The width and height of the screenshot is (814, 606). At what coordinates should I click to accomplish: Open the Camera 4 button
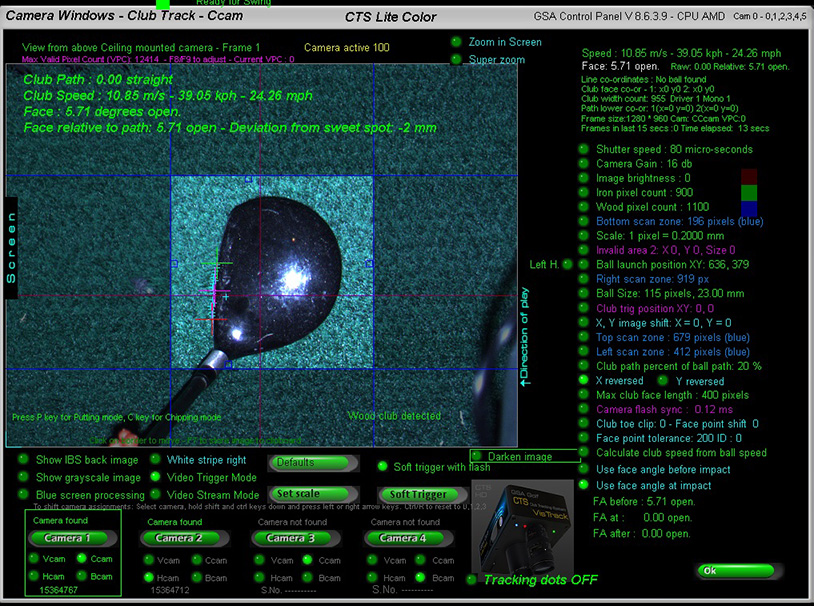pos(409,538)
